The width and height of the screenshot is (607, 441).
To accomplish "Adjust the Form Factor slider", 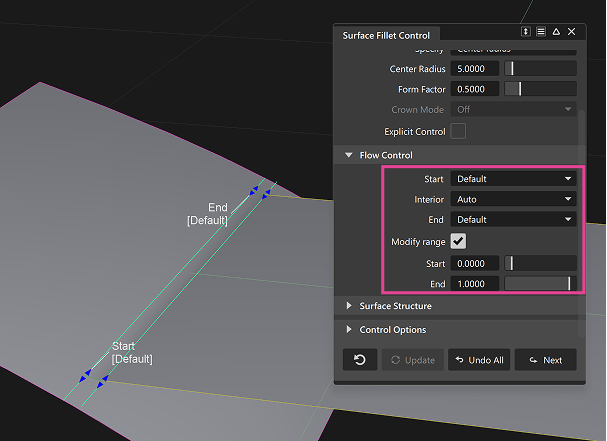I will tap(540, 89).
